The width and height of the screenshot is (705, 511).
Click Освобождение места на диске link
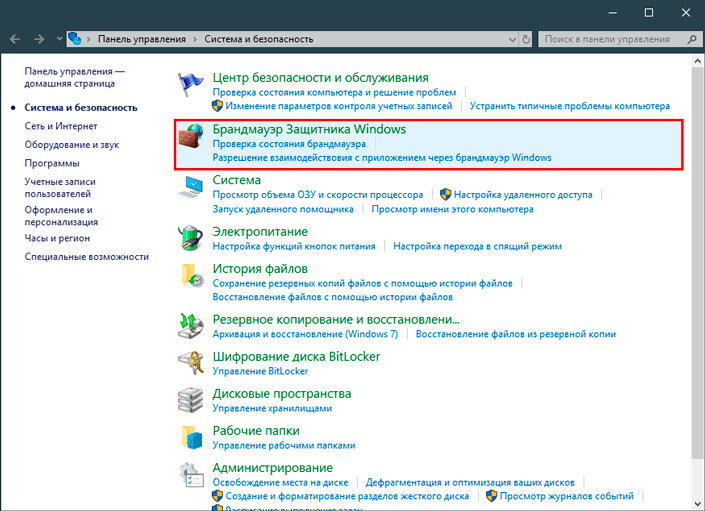(281, 482)
